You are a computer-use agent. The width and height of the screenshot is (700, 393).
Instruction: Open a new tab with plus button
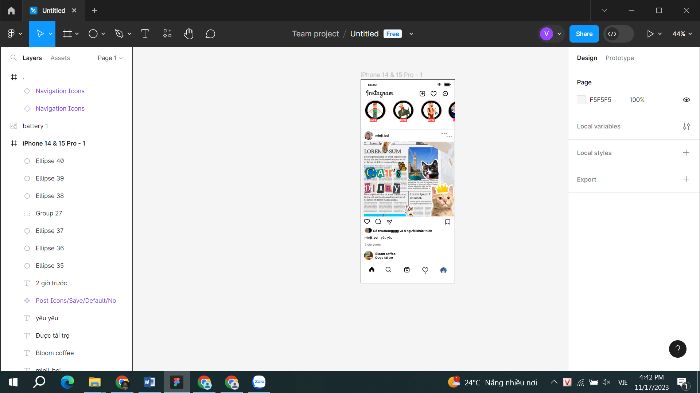click(x=94, y=10)
